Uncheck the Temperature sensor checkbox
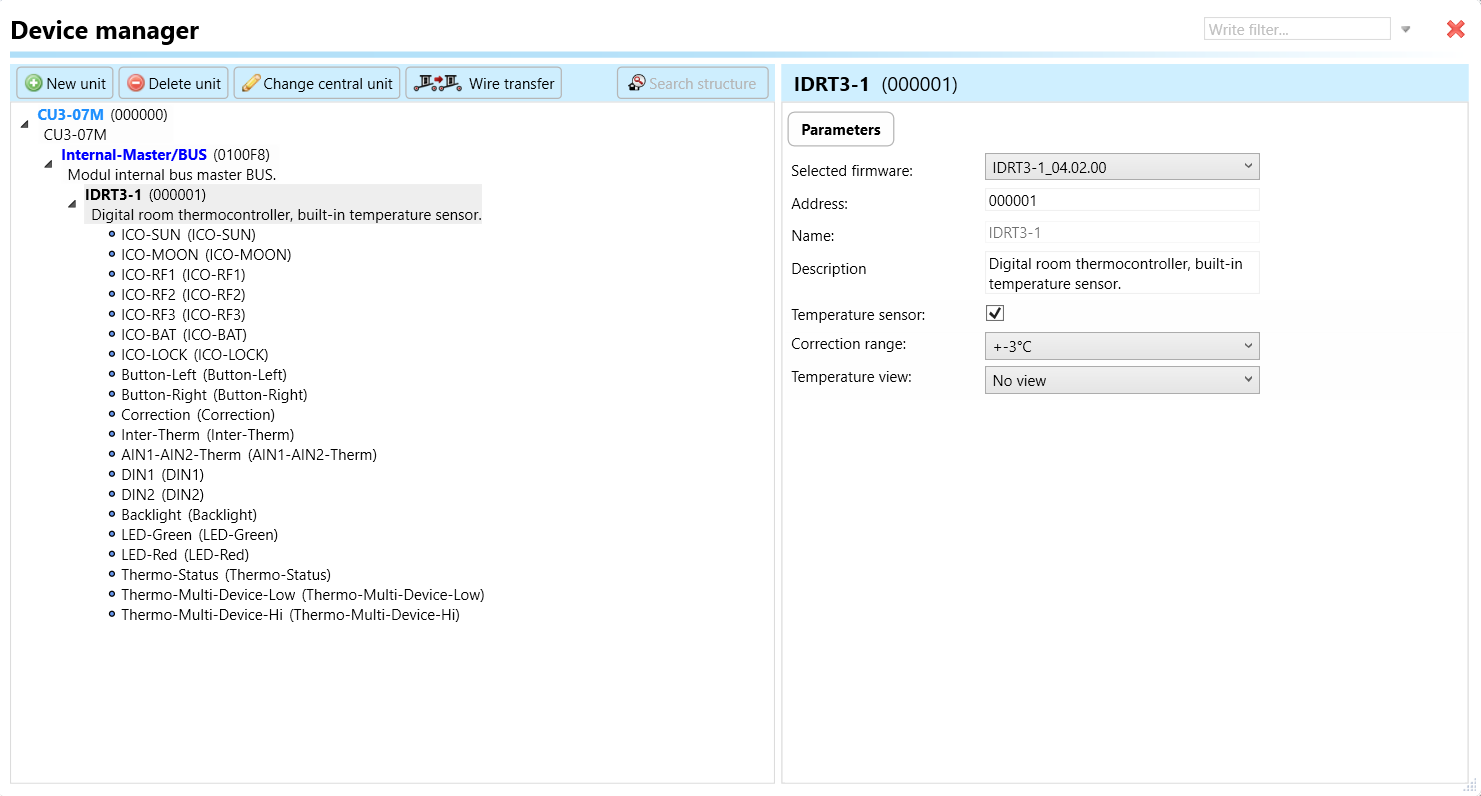The width and height of the screenshot is (1481, 796). coord(995,314)
